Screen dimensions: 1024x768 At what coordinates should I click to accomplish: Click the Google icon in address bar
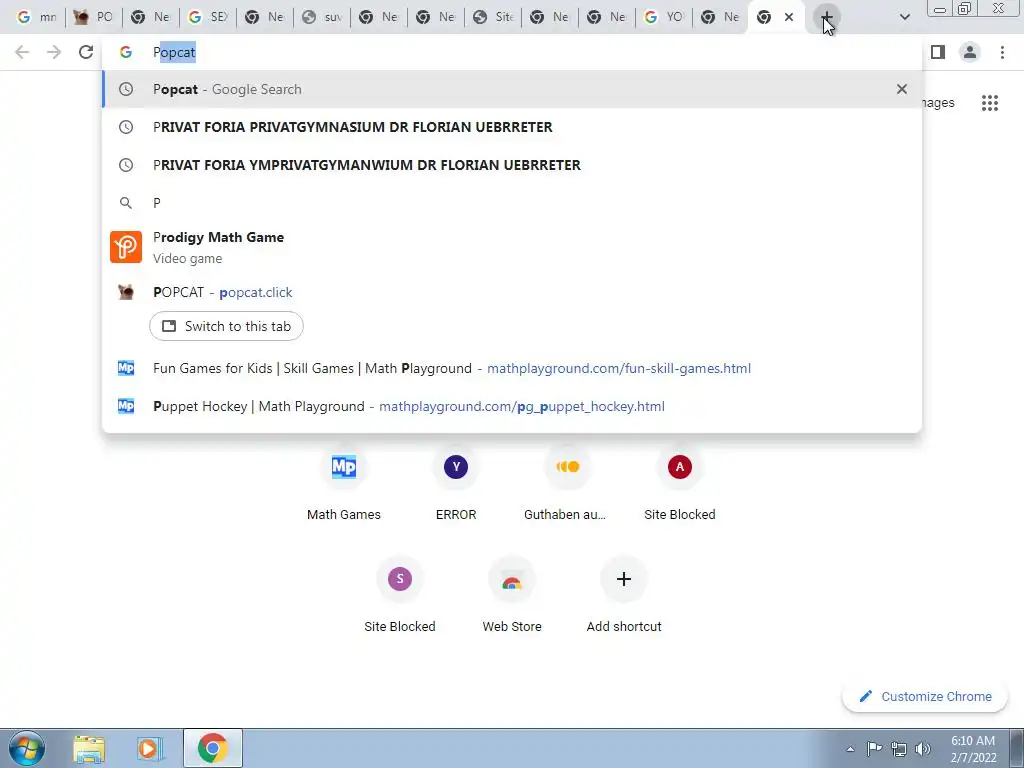pyautogui.click(x=126, y=52)
